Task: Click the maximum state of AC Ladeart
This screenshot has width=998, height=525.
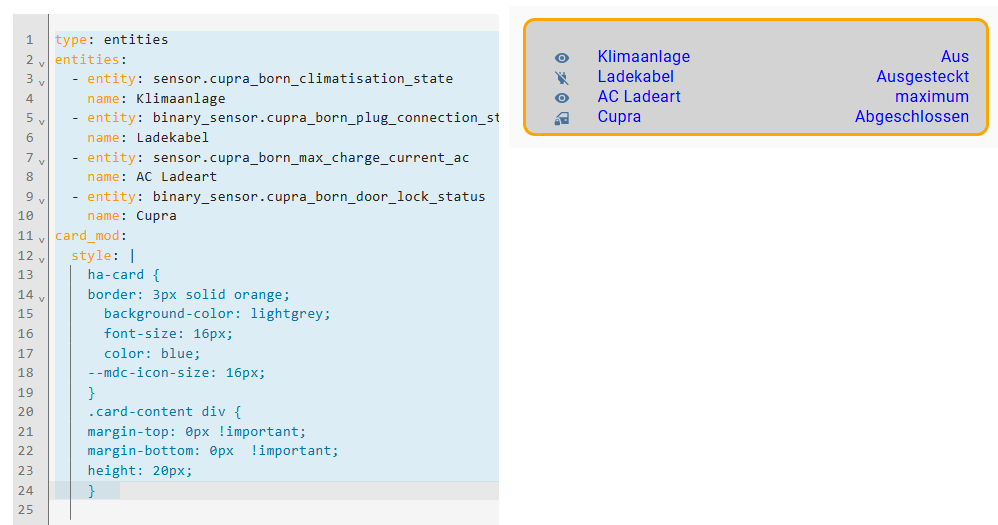Action: point(931,97)
